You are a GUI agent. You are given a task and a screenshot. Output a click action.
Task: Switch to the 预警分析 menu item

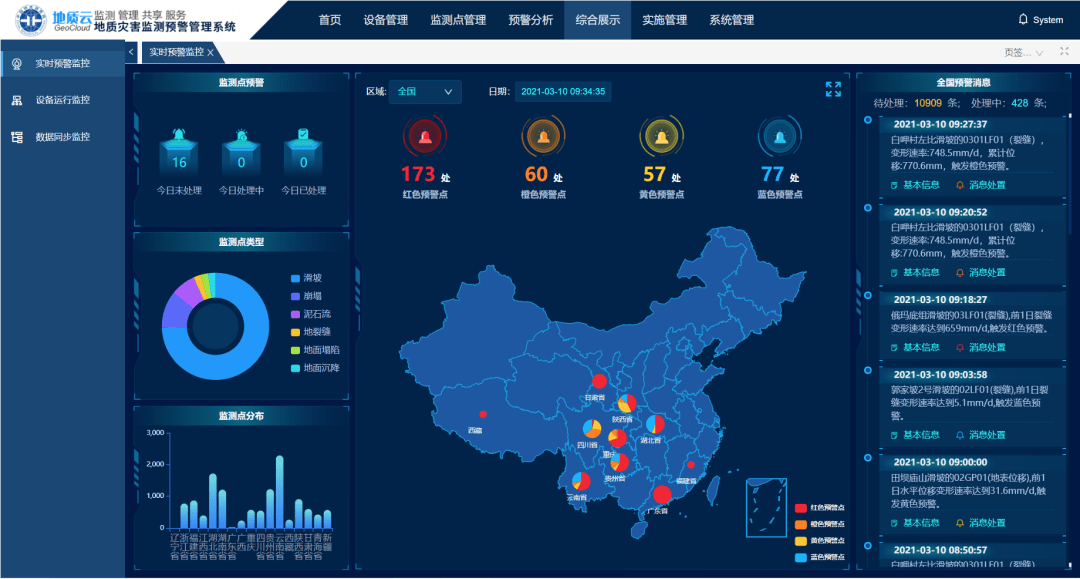(x=529, y=18)
